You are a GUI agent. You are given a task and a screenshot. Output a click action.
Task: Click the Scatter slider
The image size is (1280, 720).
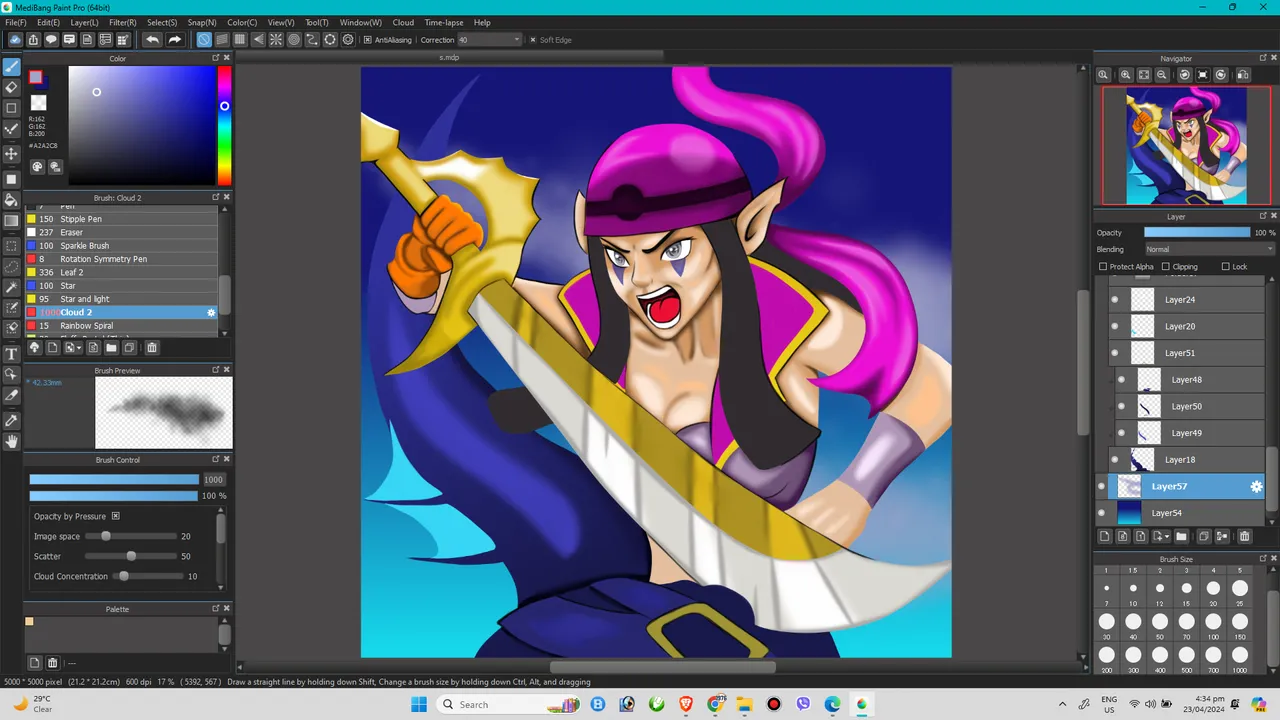130,556
